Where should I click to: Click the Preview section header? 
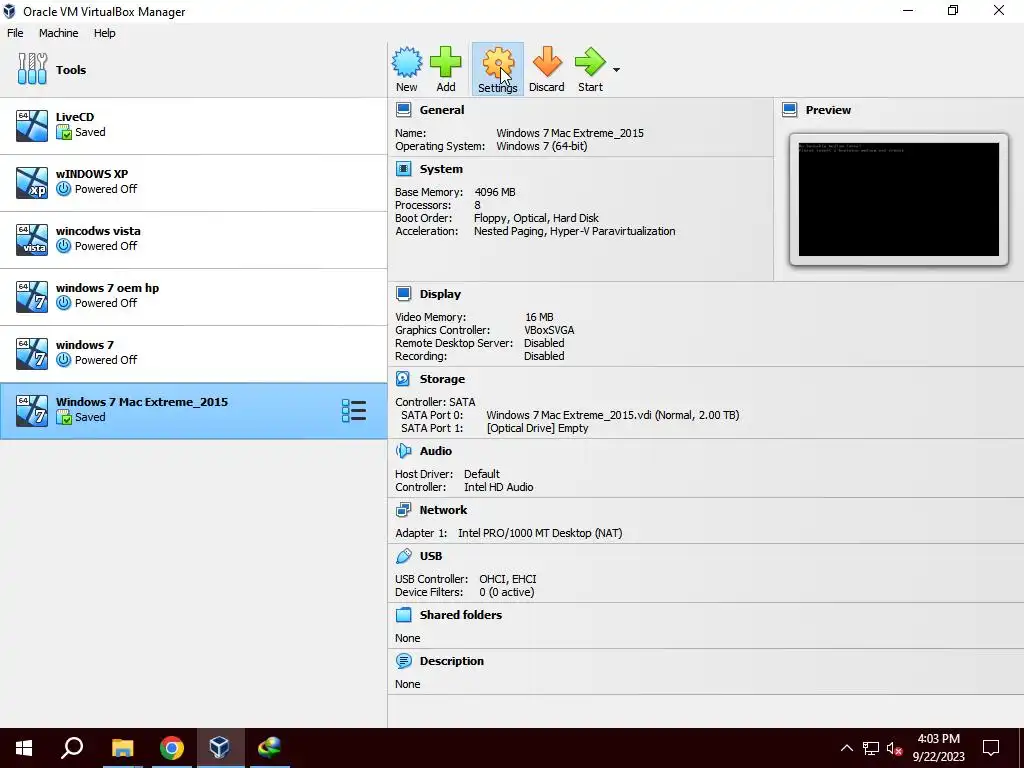point(828,110)
